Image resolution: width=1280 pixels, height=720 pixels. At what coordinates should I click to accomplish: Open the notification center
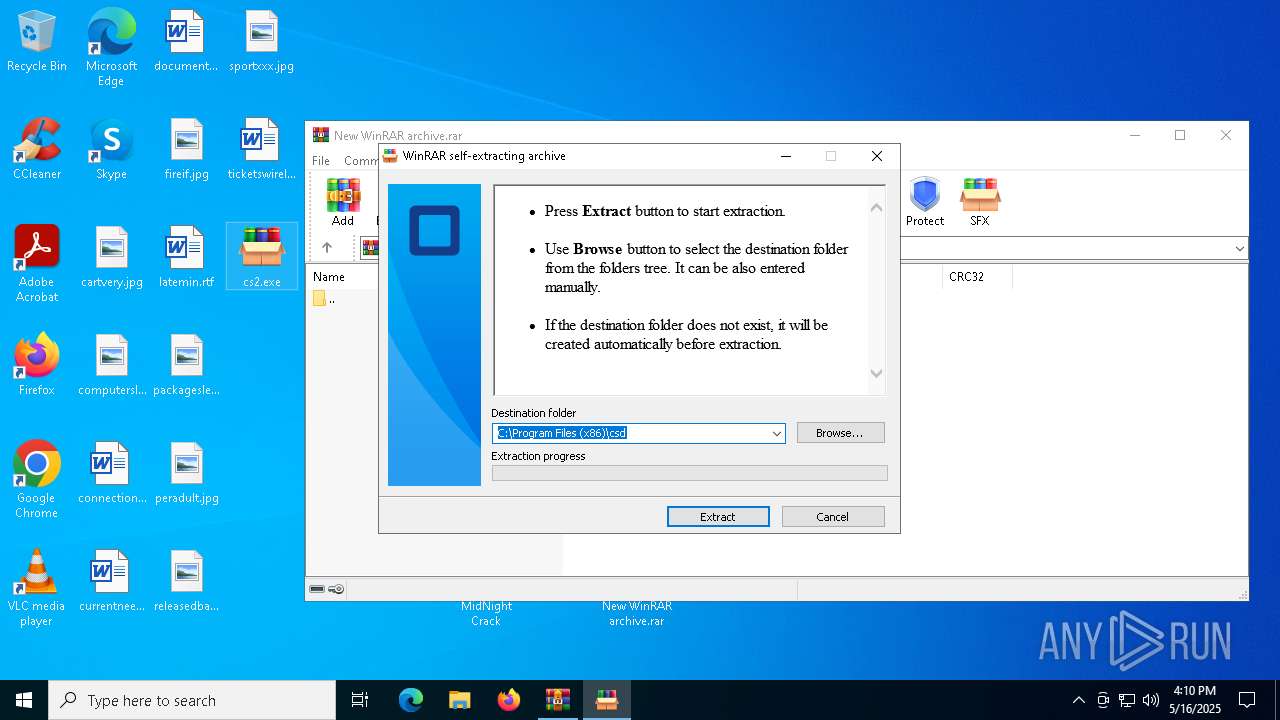[x=1247, y=700]
